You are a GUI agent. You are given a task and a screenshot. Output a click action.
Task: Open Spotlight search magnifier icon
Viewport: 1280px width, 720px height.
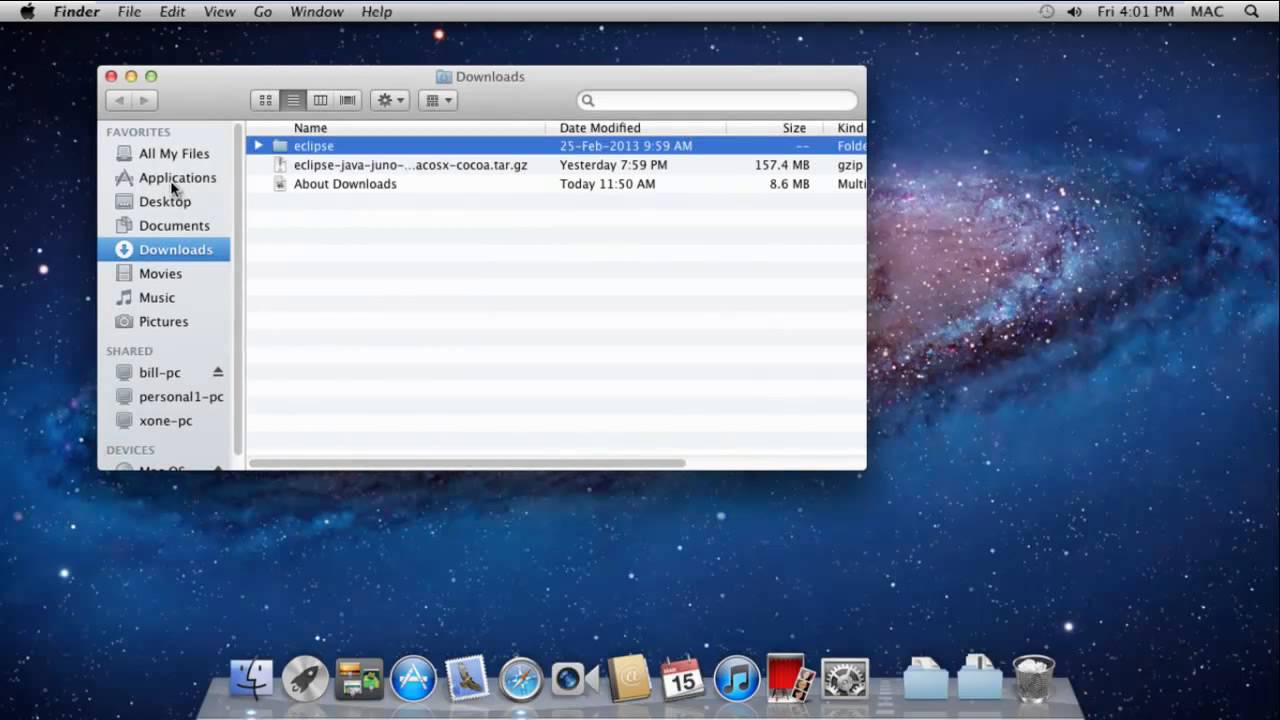[x=1252, y=11]
